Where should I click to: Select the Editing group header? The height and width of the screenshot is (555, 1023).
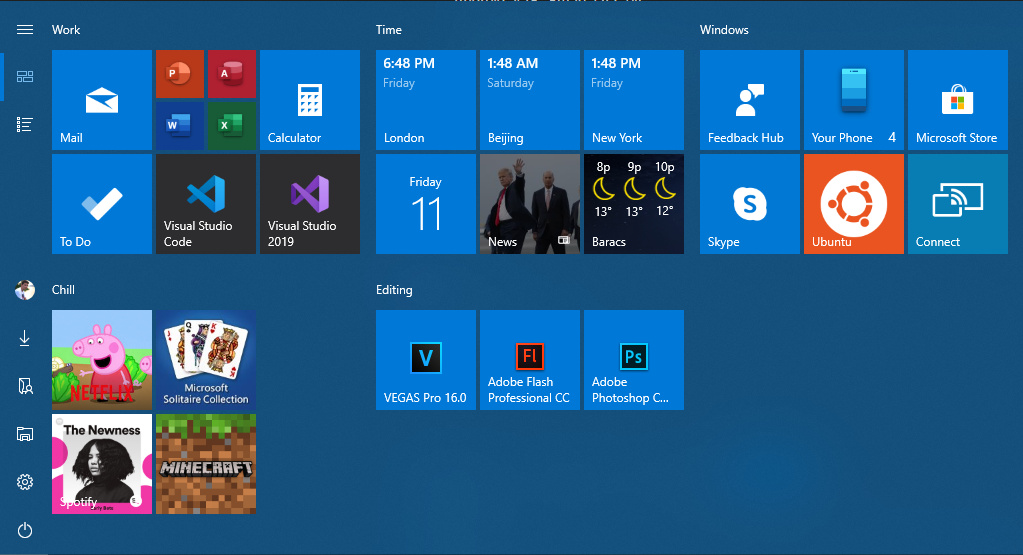[394, 290]
